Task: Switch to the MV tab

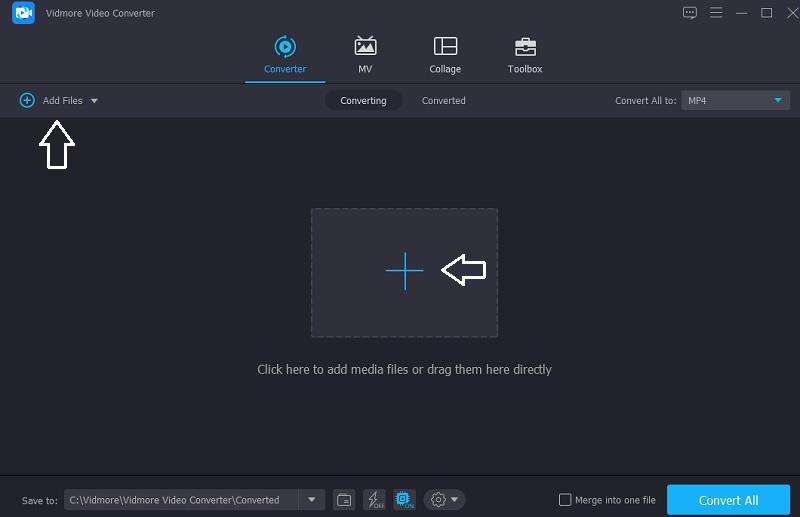Action: coord(365,55)
